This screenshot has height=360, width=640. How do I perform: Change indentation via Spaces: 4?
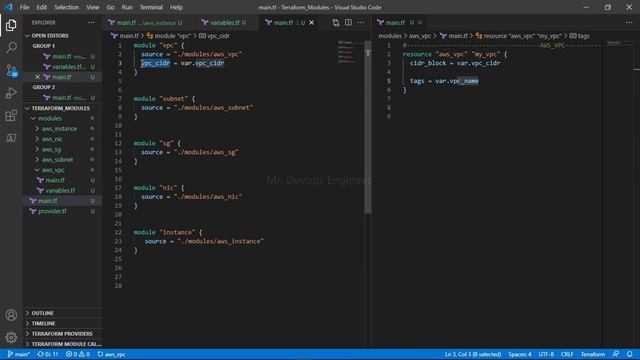(520, 354)
